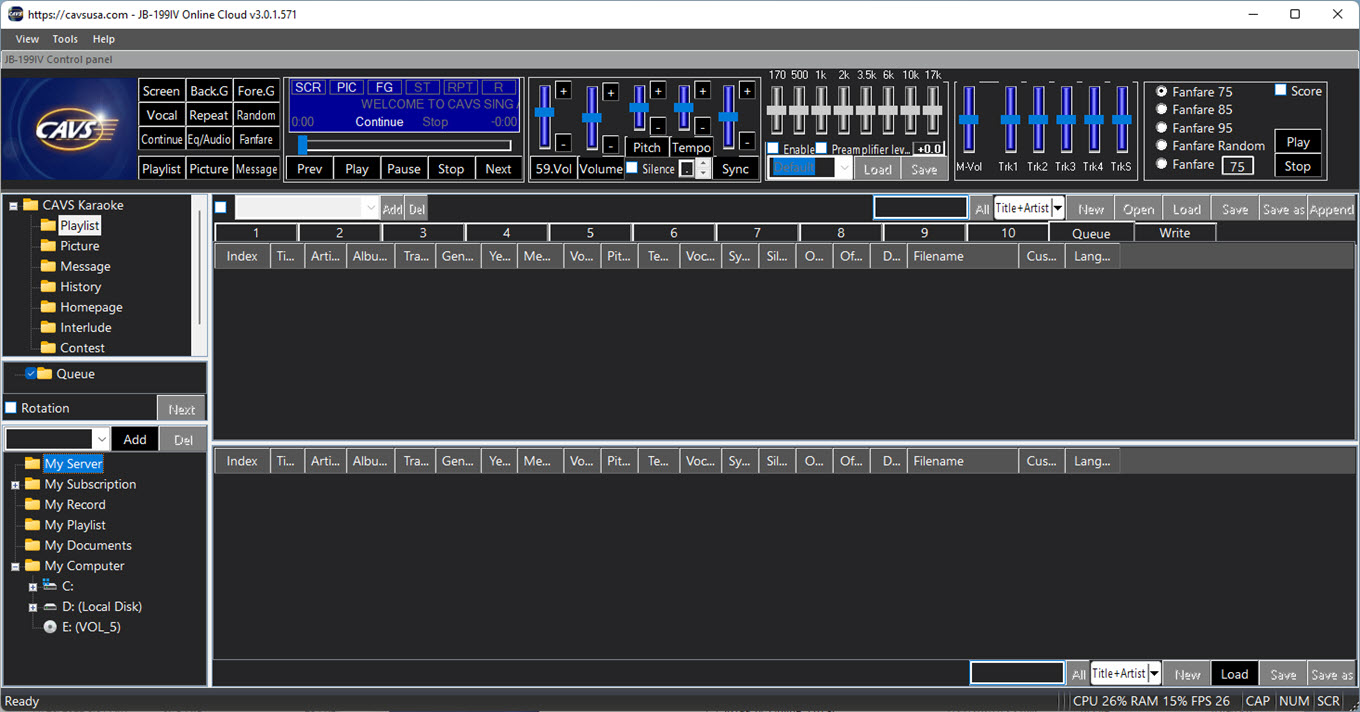The height and width of the screenshot is (712, 1360).
Task: Click the CAVS logo image
Action: coord(69,130)
